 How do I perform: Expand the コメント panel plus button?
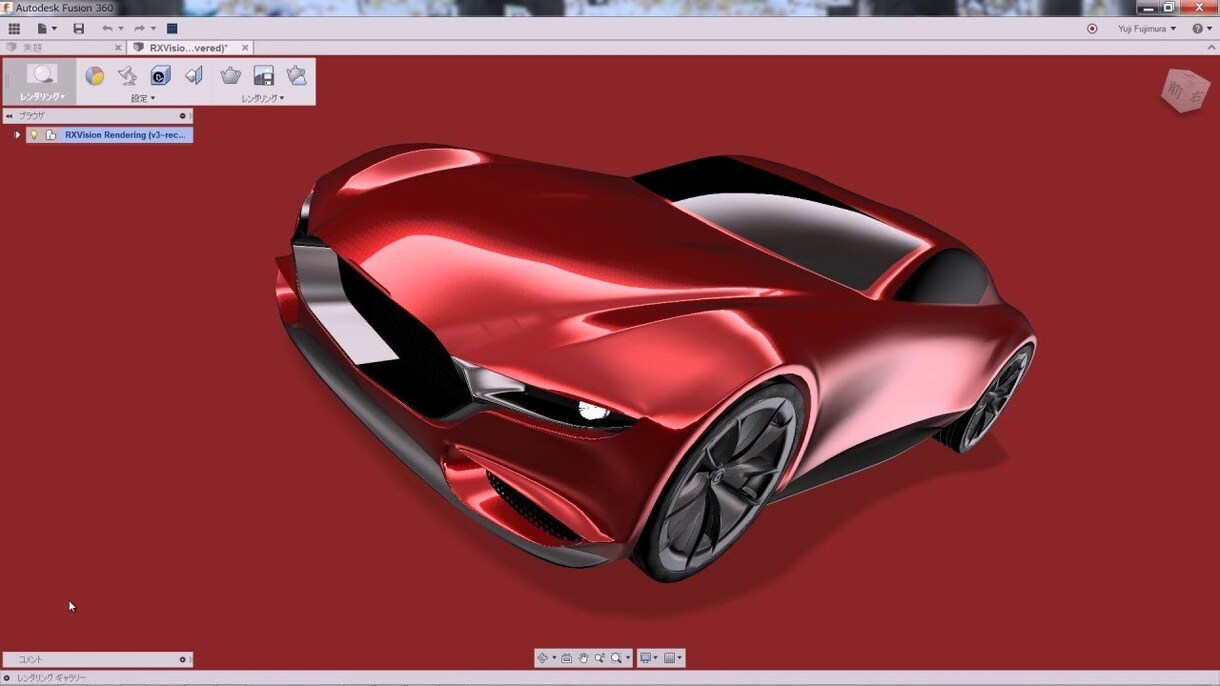[182, 660]
